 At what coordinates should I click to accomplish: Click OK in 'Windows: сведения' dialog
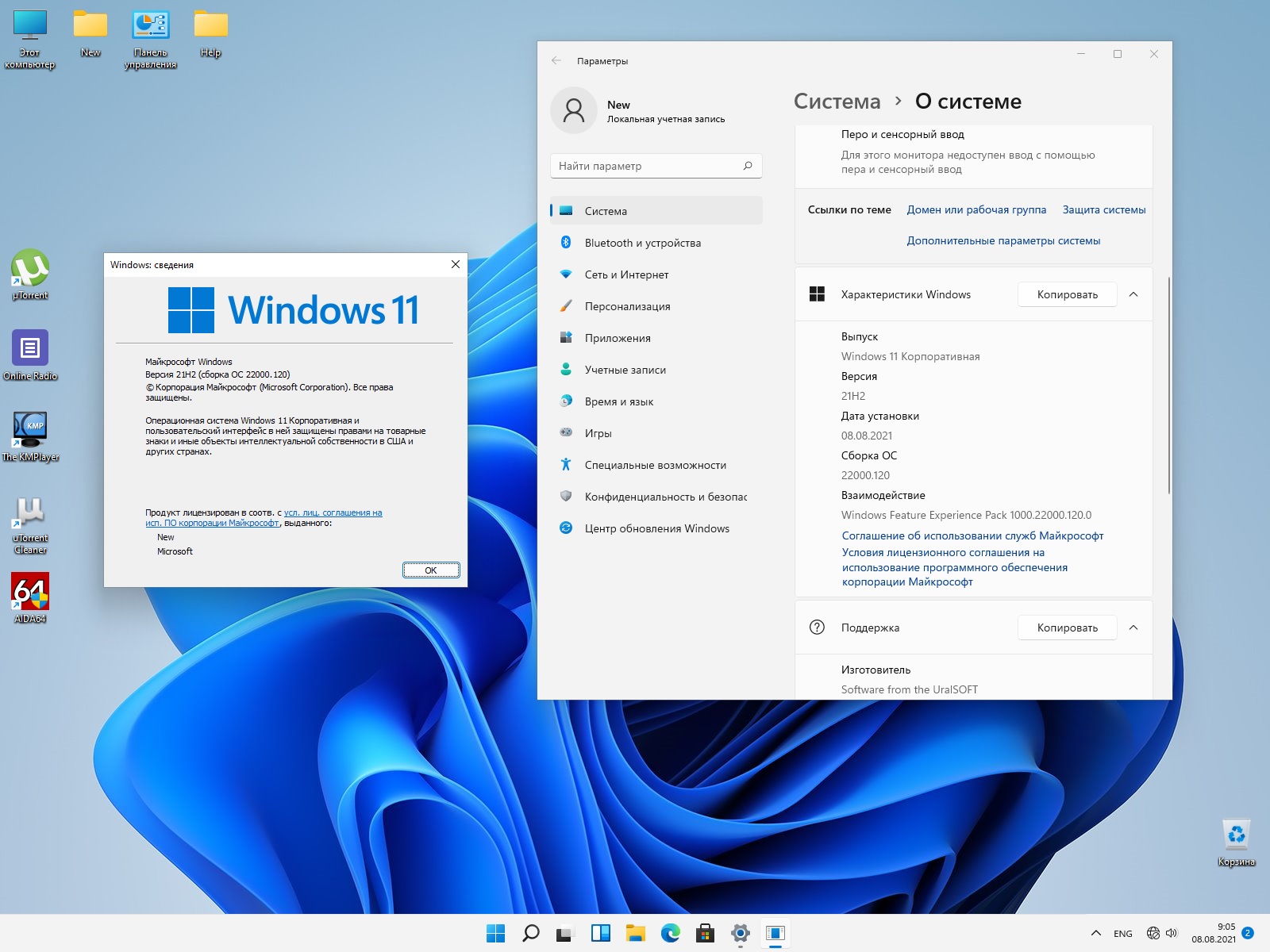click(431, 570)
